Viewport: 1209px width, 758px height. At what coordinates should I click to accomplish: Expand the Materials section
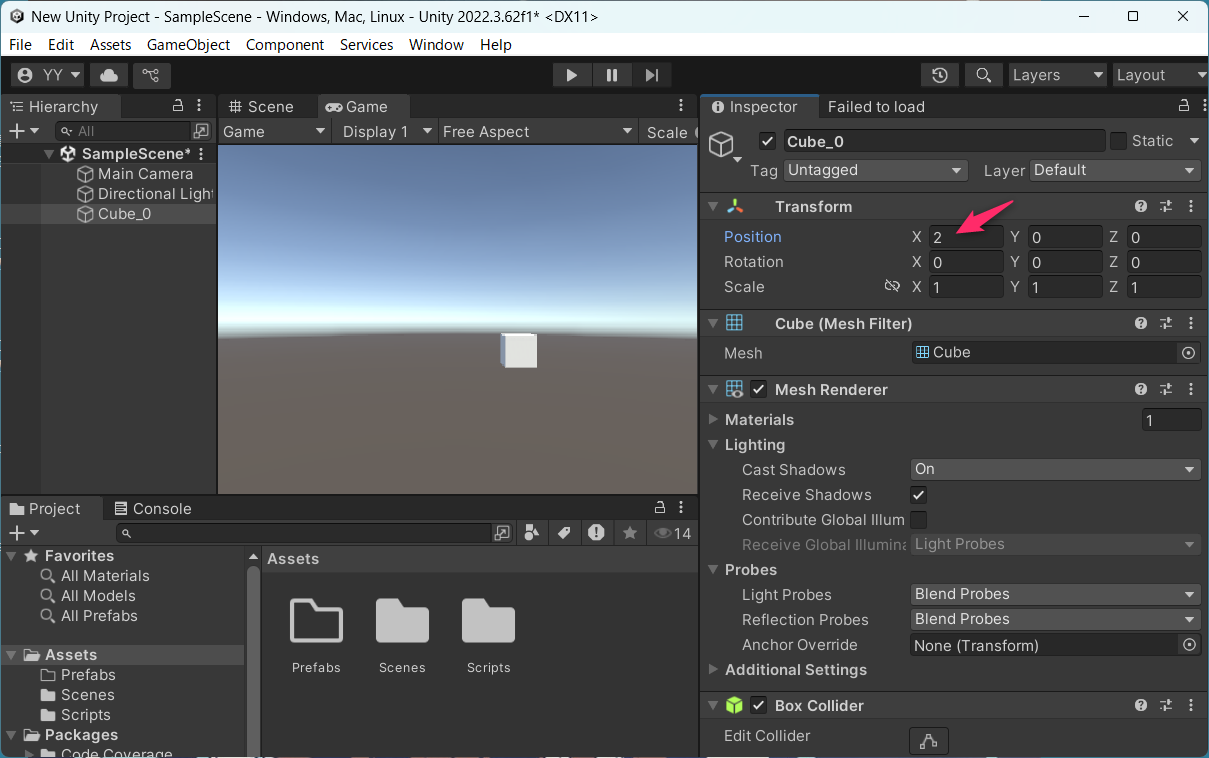point(713,419)
